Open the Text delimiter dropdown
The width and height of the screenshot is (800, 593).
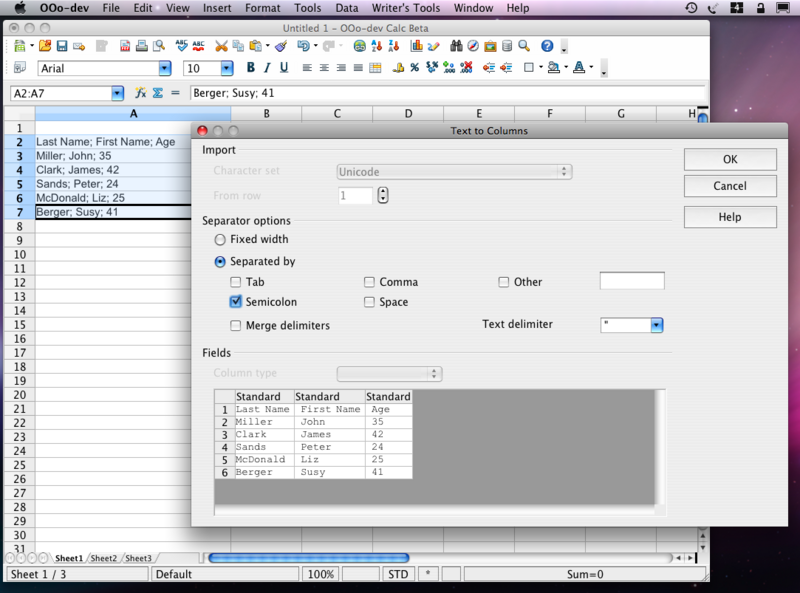(x=656, y=325)
